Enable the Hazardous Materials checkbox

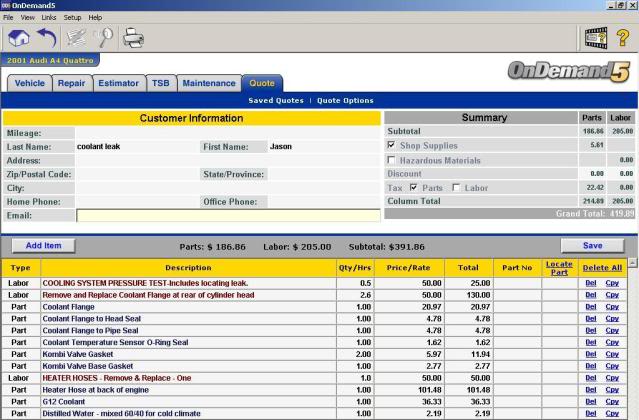tap(391, 160)
